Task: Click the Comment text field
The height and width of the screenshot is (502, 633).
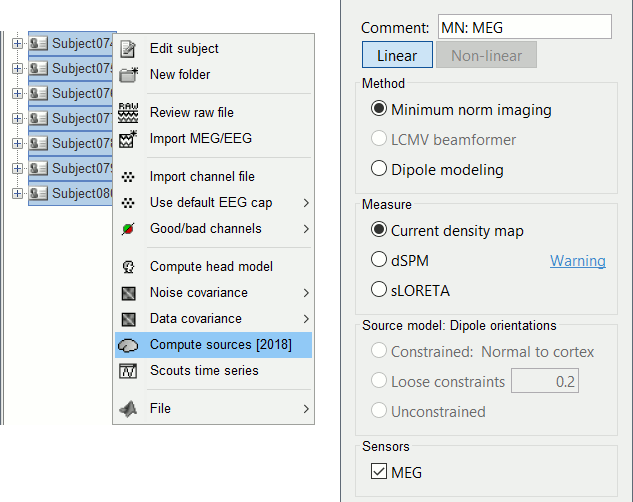Action: click(524, 27)
